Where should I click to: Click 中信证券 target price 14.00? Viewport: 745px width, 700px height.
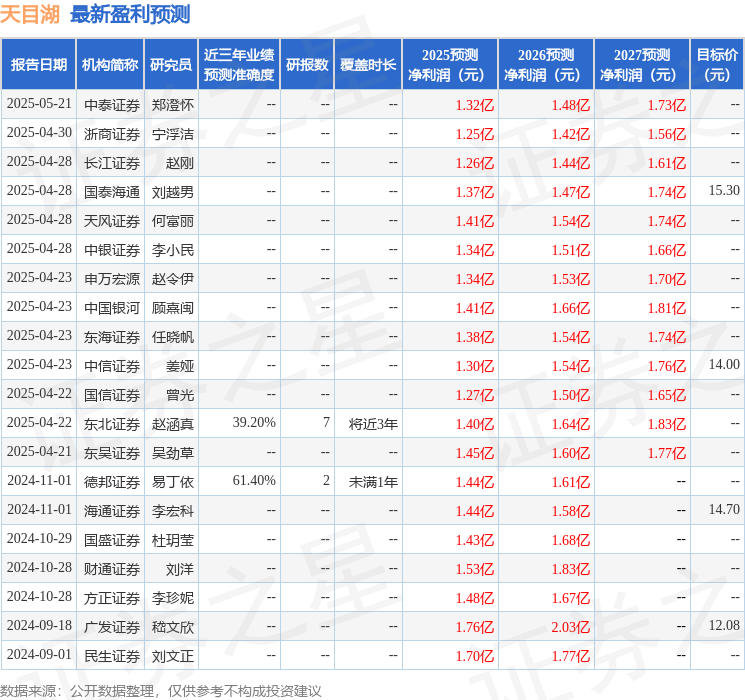[724, 364]
